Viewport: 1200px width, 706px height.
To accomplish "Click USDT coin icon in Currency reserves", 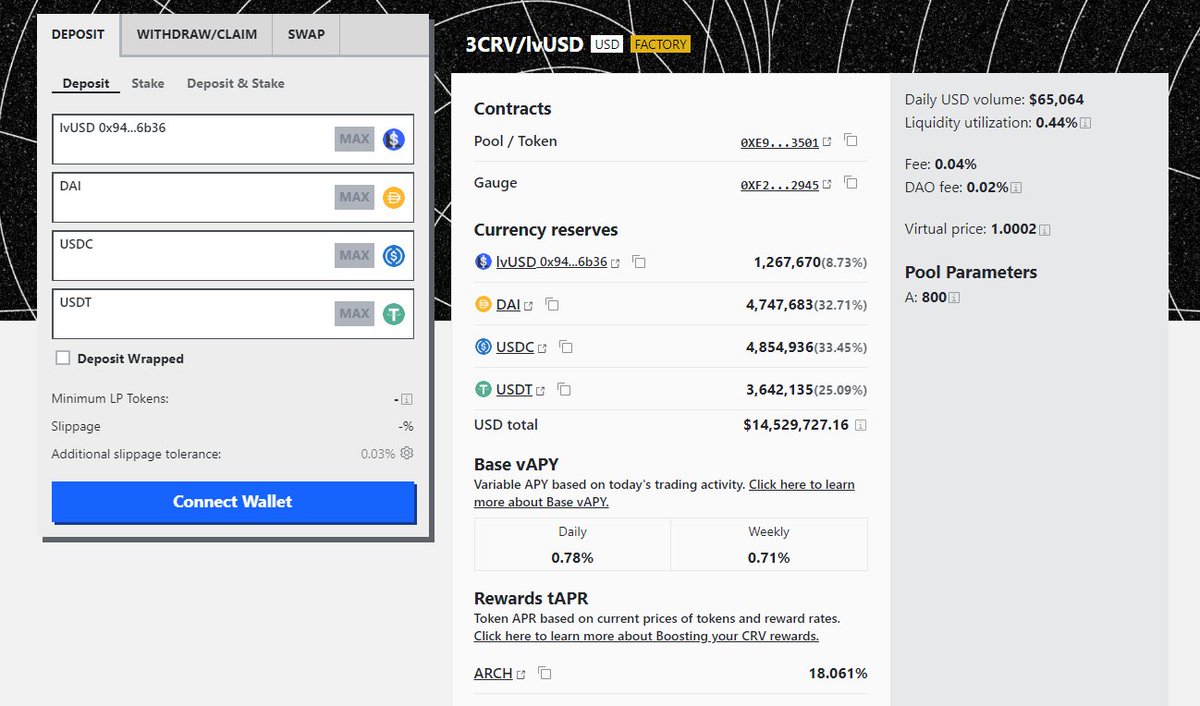I will click(484, 389).
